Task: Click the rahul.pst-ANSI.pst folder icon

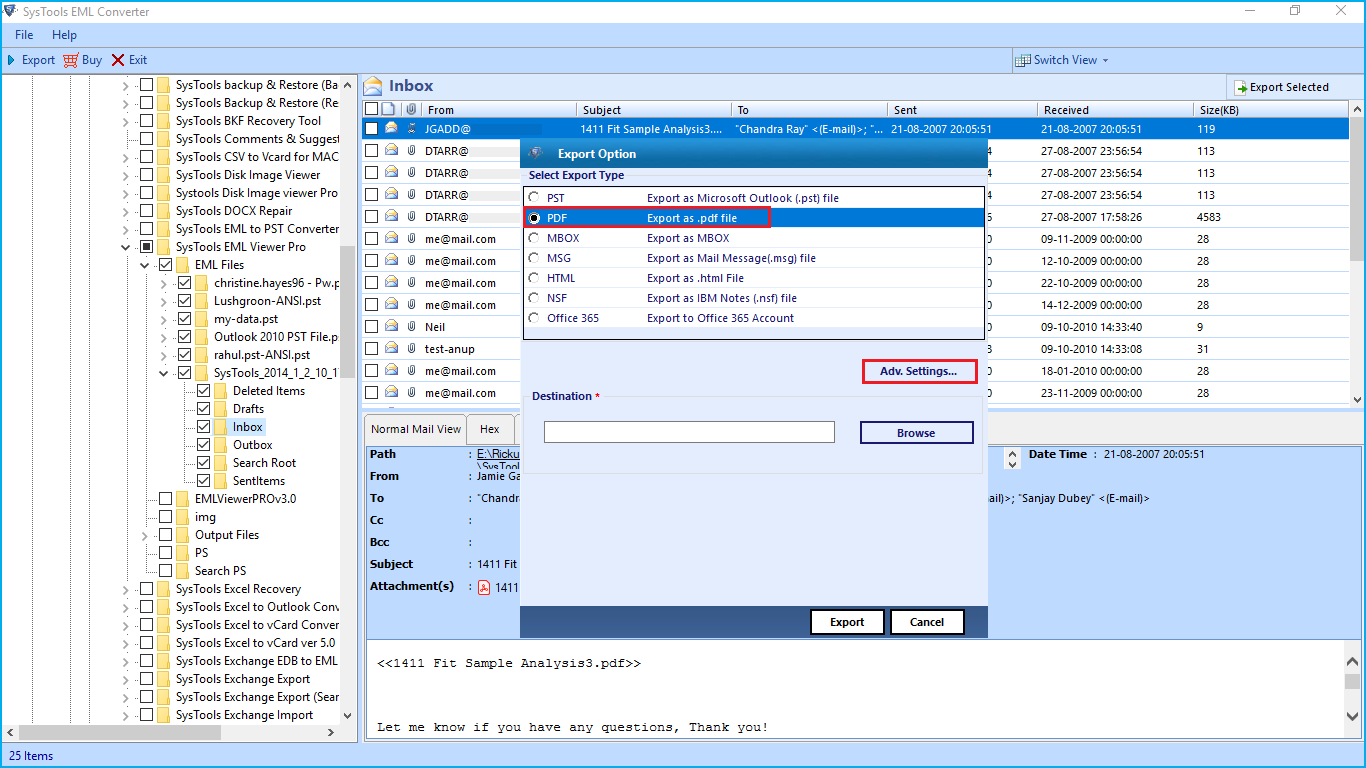Action: pyautogui.click(x=201, y=355)
